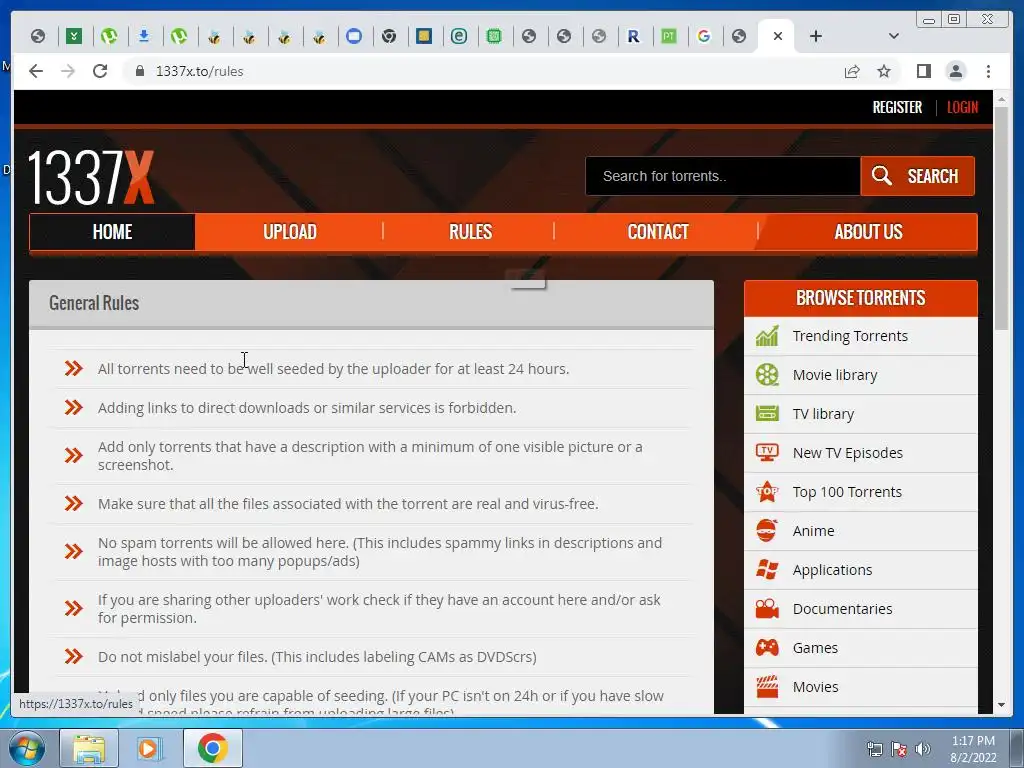Click the volume speaker tray icon
Image resolution: width=1024 pixels, height=768 pixels.
point(923,749)
